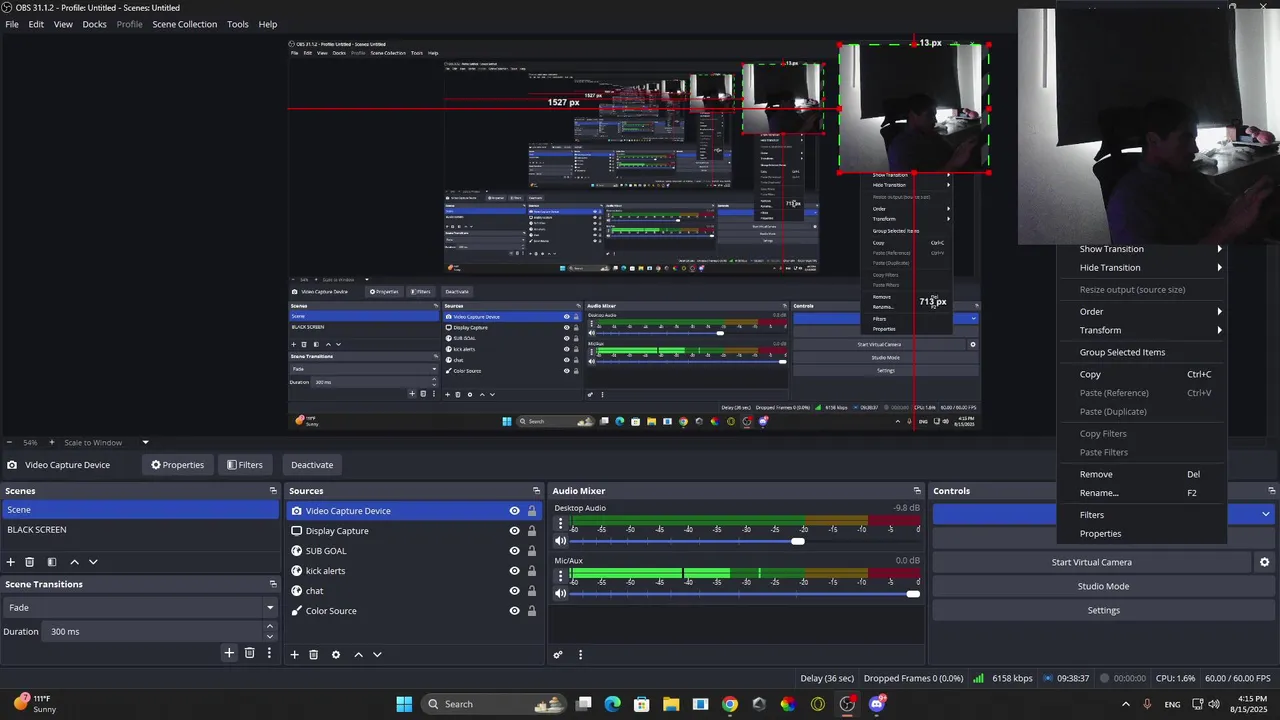Increase transition duration with up stepper

click(x=269, y=627)
